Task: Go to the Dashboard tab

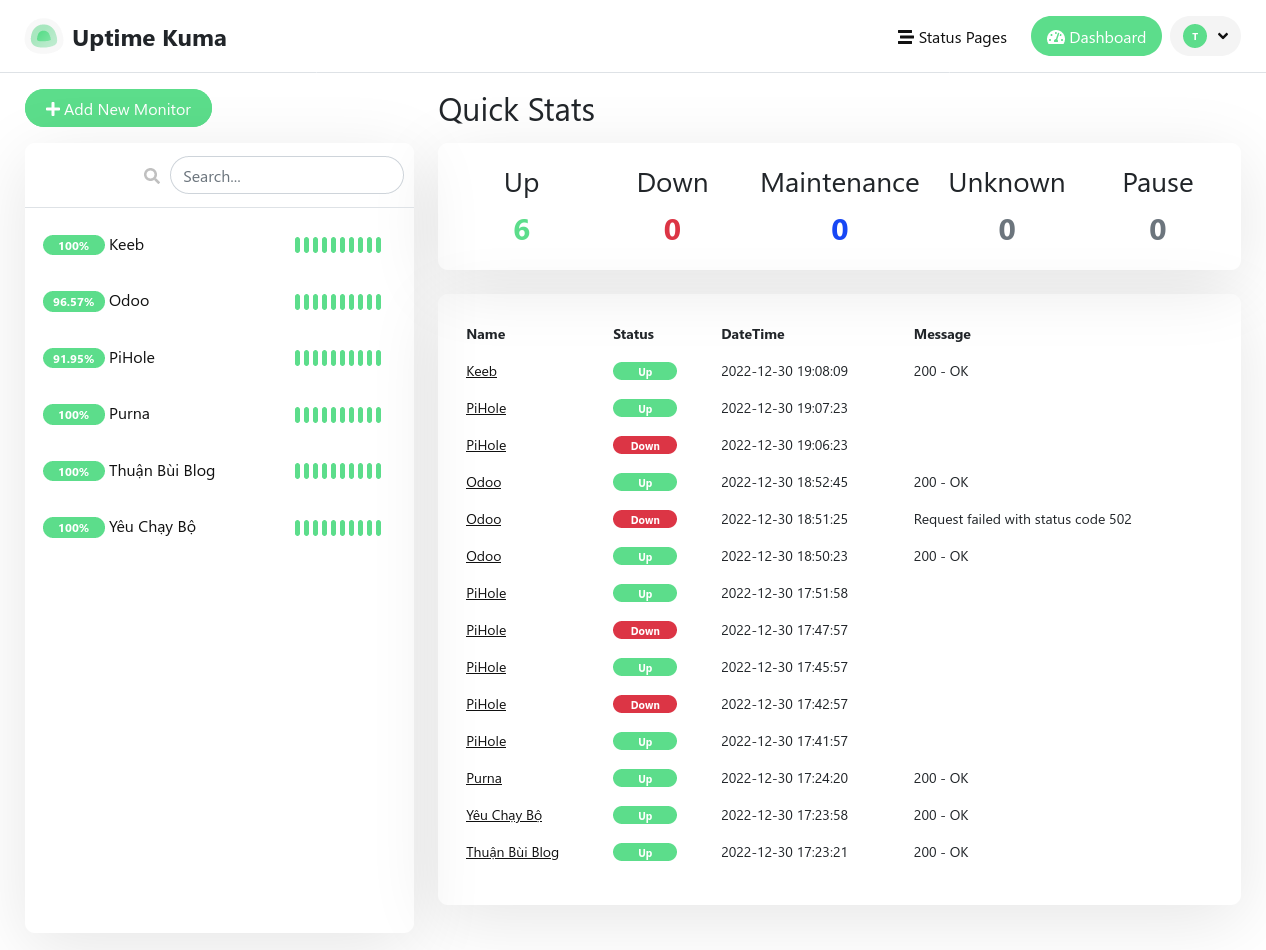Action: pyautogui.click(x=1096, y=37)
